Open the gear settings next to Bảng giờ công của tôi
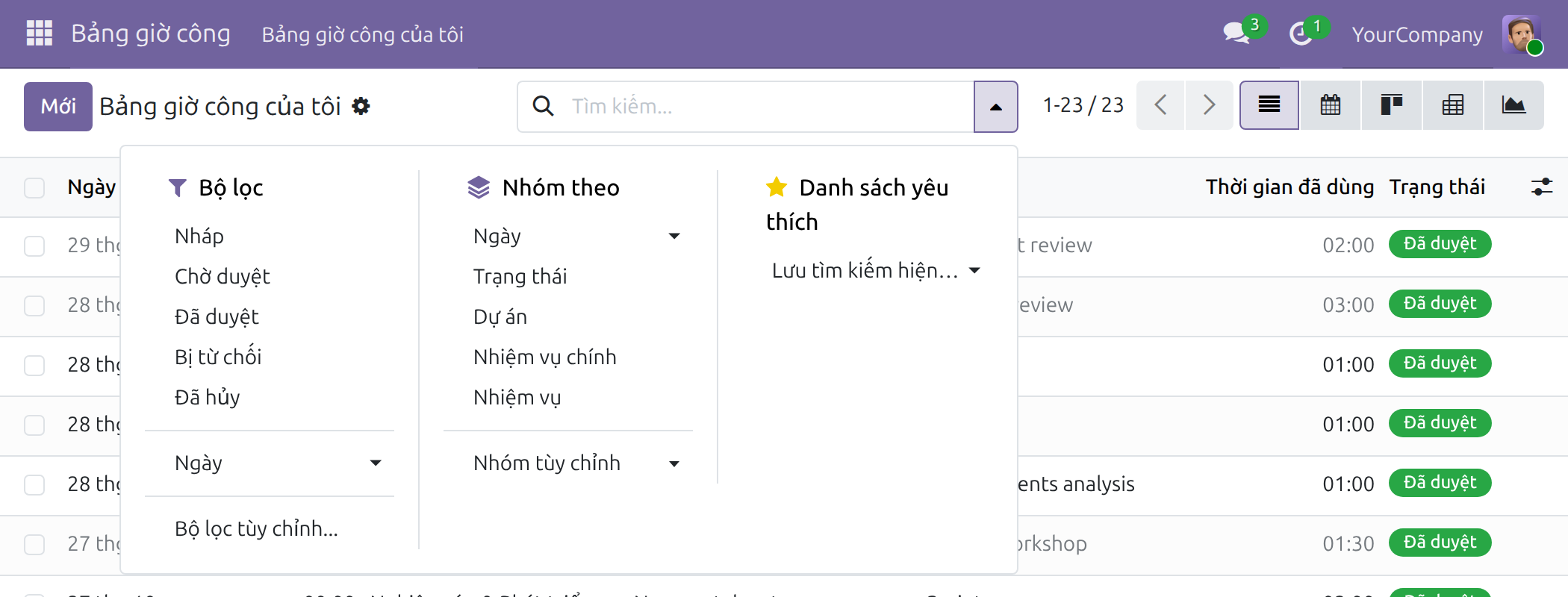1568x597 pixels. (x=361, y=106)
